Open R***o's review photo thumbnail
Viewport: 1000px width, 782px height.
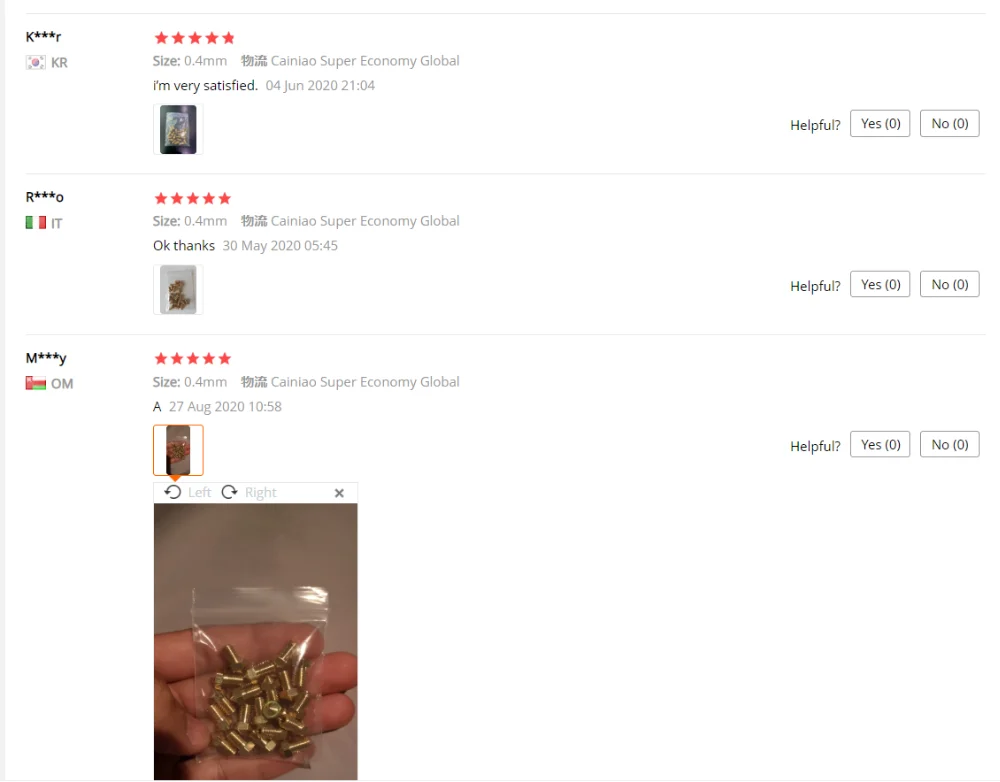(178, 290)
